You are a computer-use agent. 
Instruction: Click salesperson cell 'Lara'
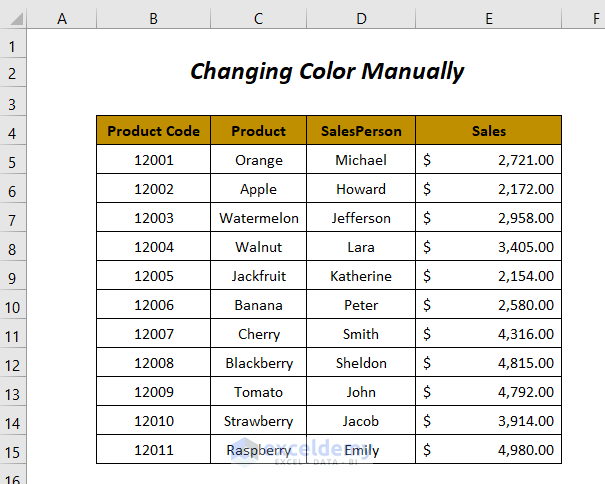tap(361, 246)
